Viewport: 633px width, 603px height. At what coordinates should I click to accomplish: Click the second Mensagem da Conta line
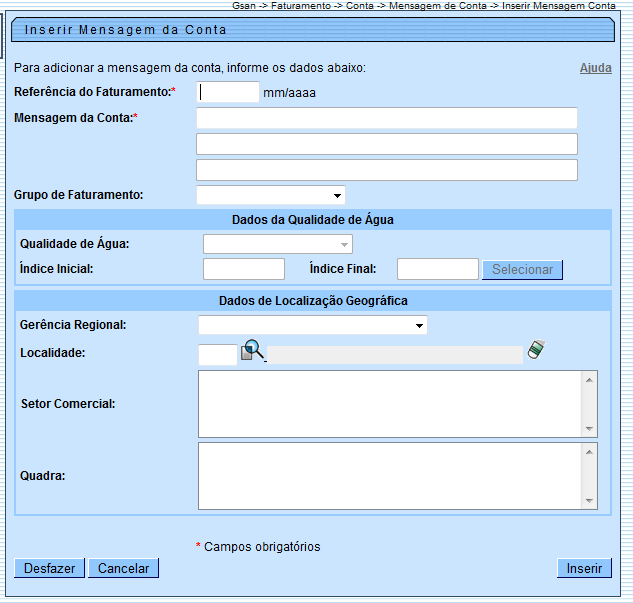coord(386,144)
